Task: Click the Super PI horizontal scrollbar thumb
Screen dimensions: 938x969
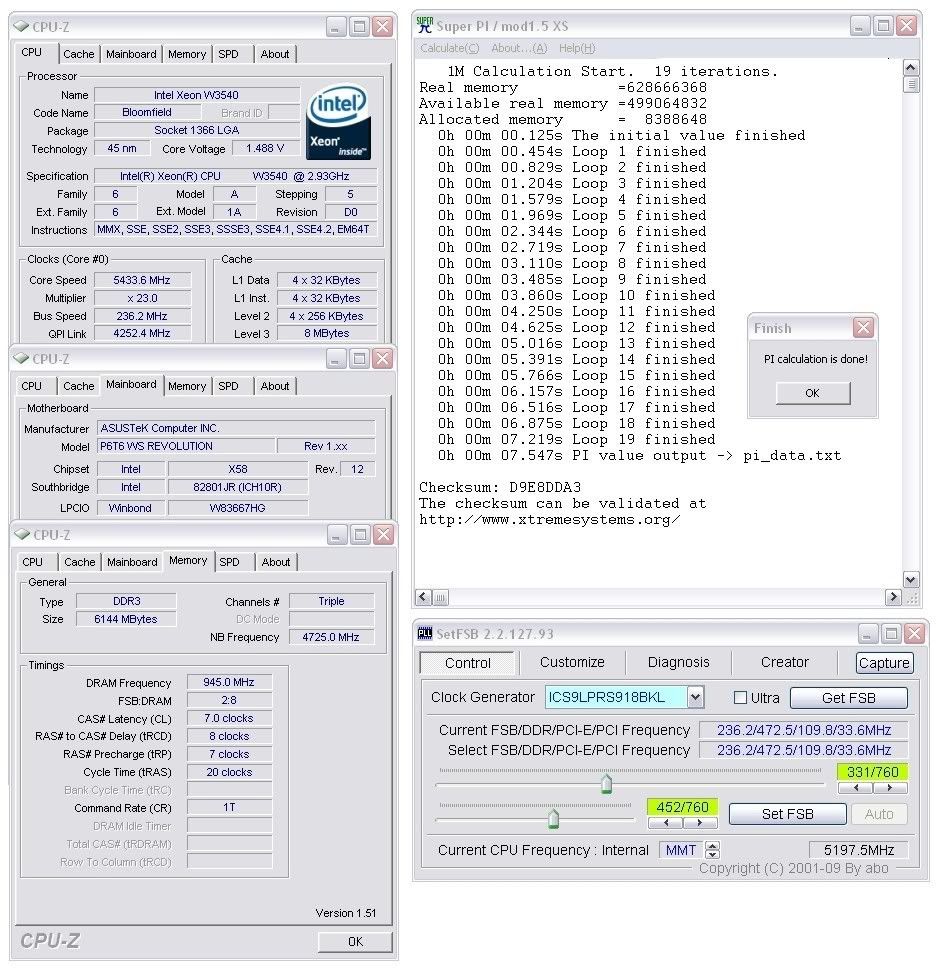Action: pos(440,597)
